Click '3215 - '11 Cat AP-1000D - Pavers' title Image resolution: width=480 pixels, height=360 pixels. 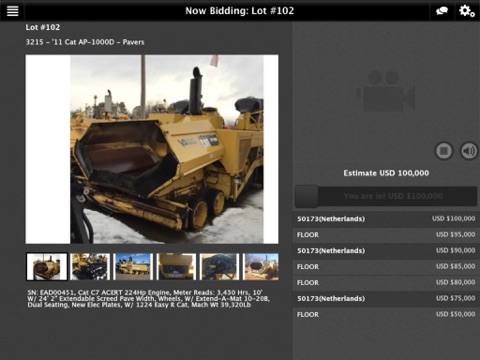pyautogui.click(x=85, y=42)
